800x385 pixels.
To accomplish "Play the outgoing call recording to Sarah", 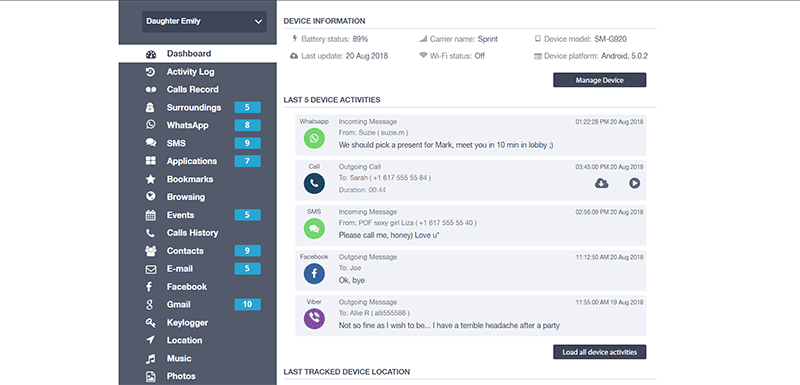I will click(635, 183).
